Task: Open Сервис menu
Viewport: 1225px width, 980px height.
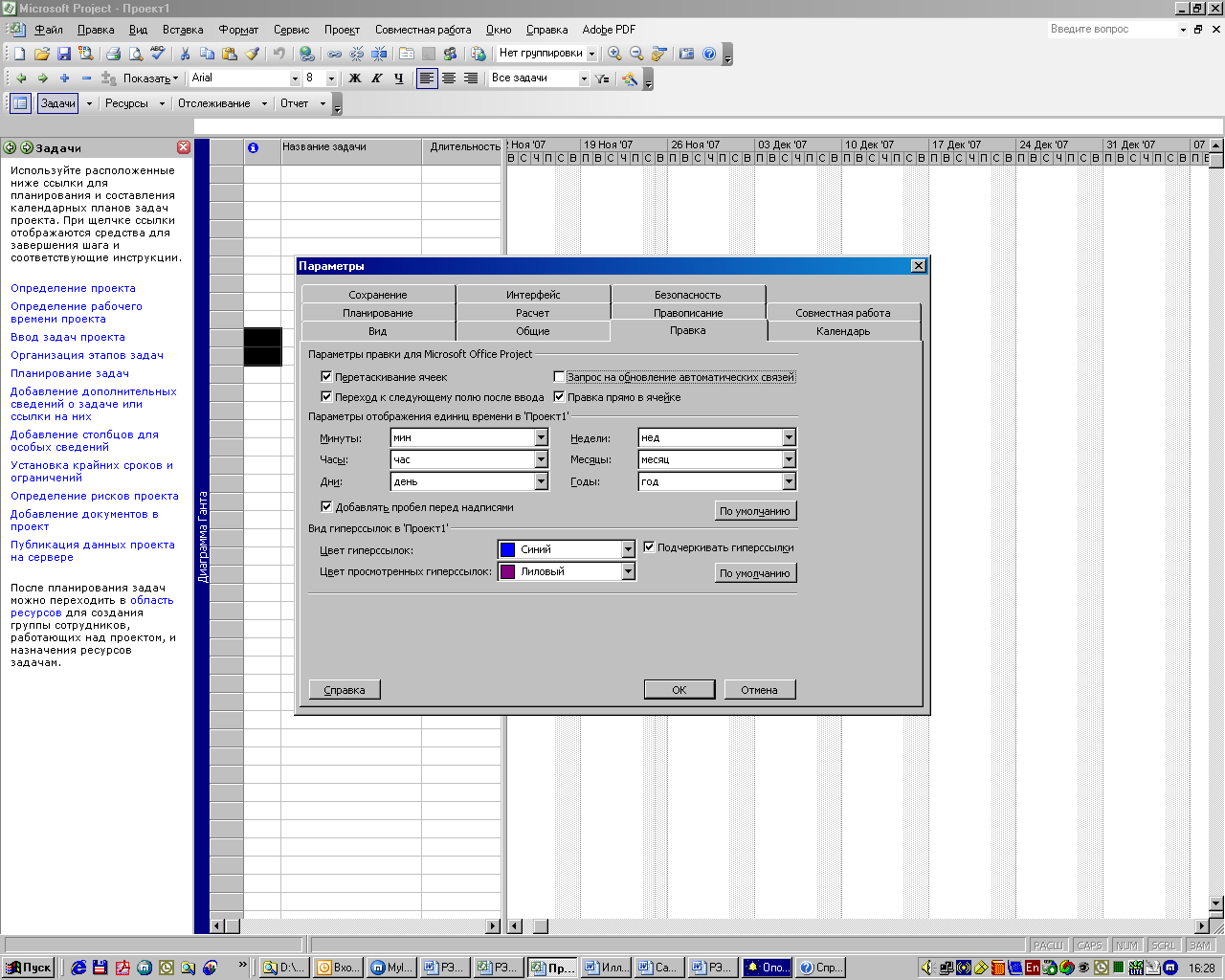Action: coord(291,30)
